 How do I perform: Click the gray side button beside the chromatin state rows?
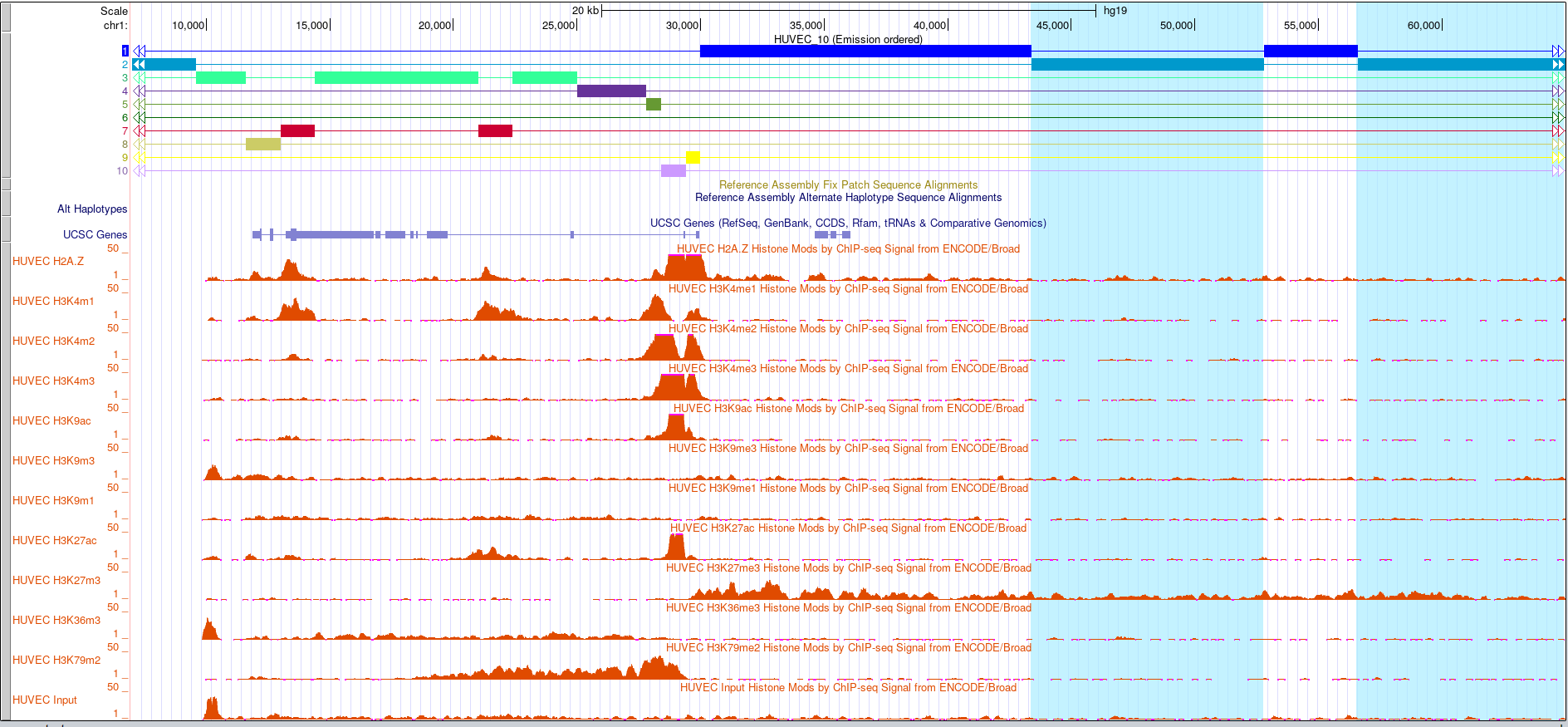click(x=6, y=105)
